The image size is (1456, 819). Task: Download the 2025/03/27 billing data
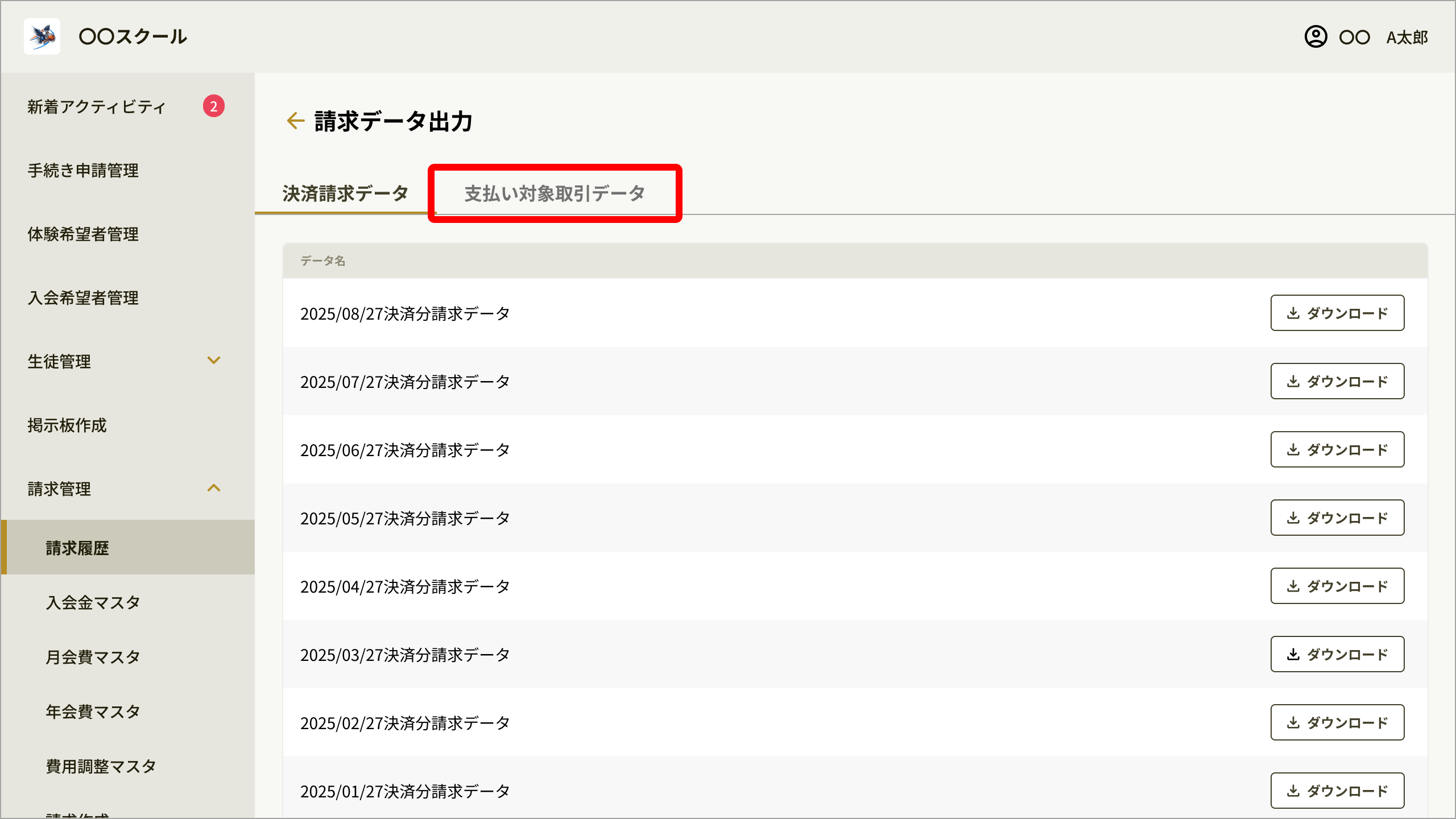click(1337, 654)
